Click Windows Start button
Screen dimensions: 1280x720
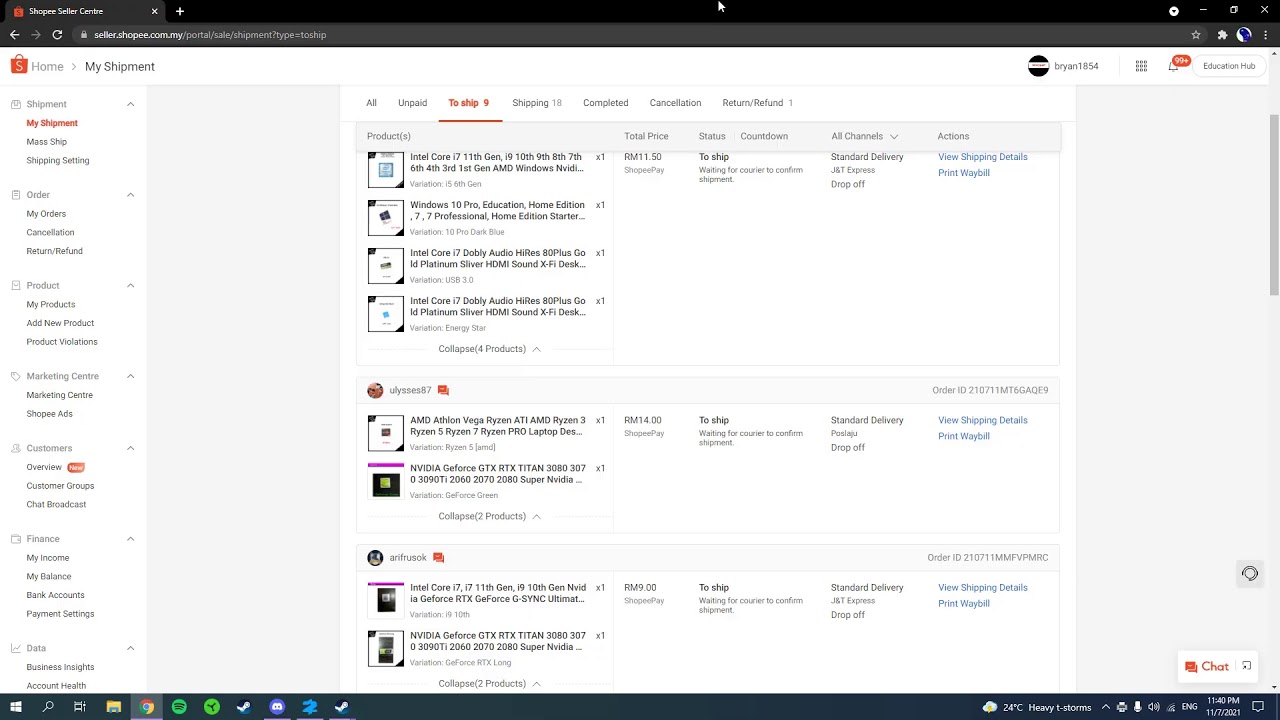(x=16, y=707)
